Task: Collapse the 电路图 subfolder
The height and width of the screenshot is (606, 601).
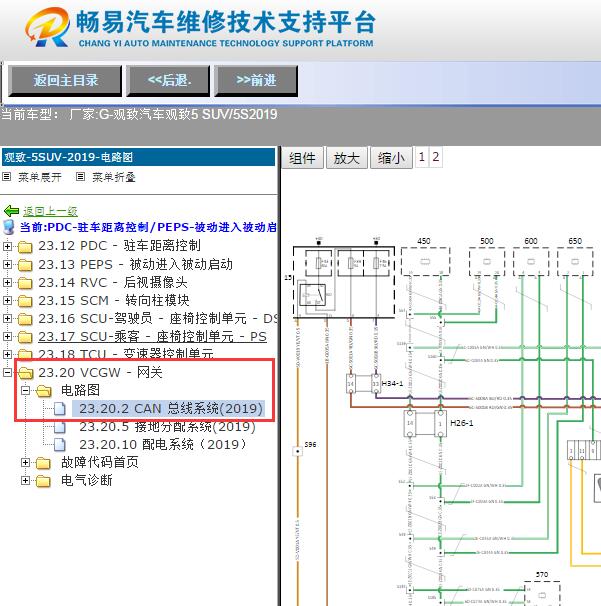Action: (x=25, y=390)
